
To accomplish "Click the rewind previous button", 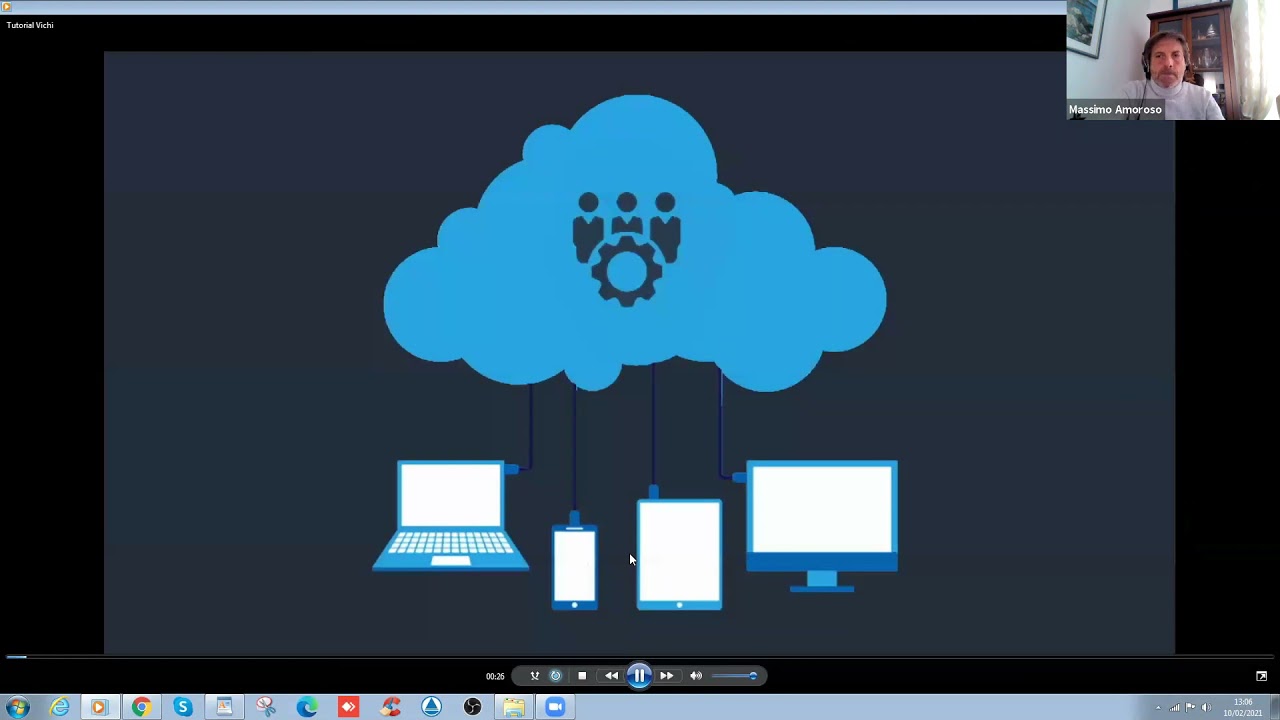I will pos(611,676).
